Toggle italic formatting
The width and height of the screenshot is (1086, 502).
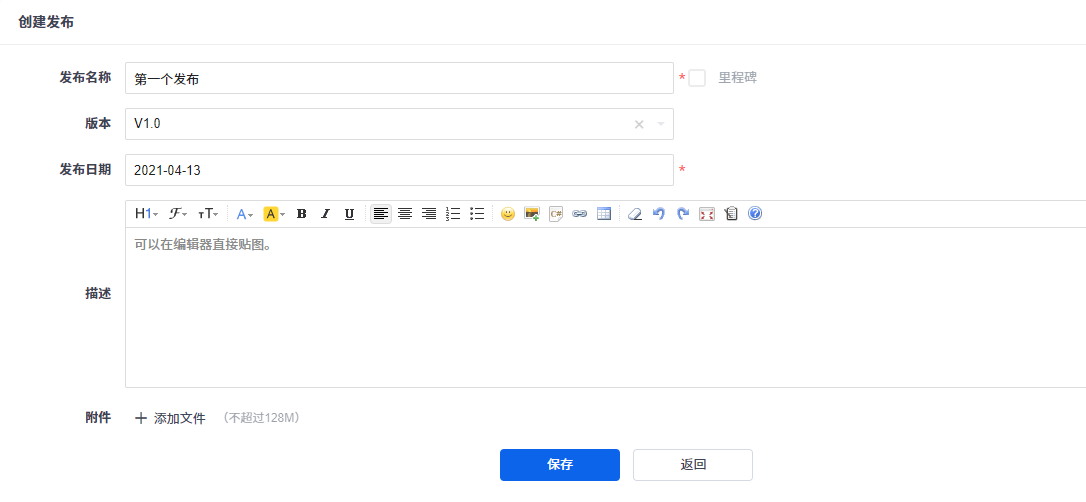click(x=326, y=214)
